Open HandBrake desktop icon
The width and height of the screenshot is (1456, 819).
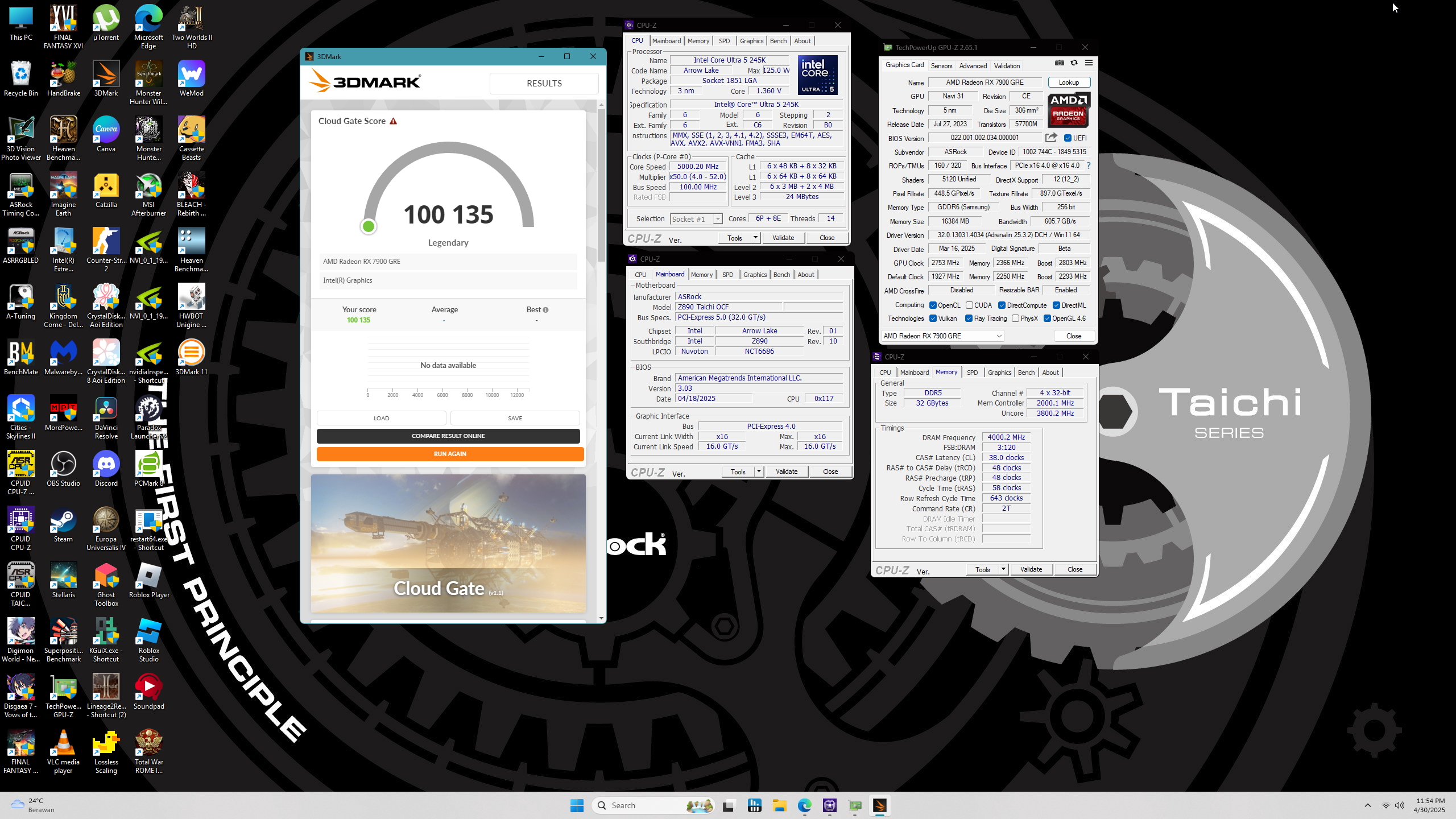63,80
